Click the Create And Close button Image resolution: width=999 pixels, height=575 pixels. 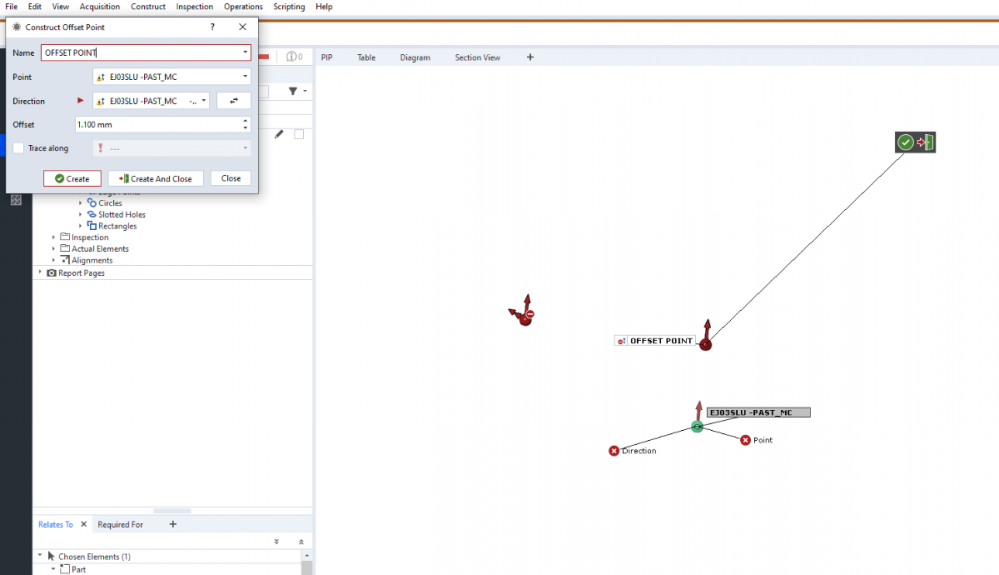coord(154,179)
